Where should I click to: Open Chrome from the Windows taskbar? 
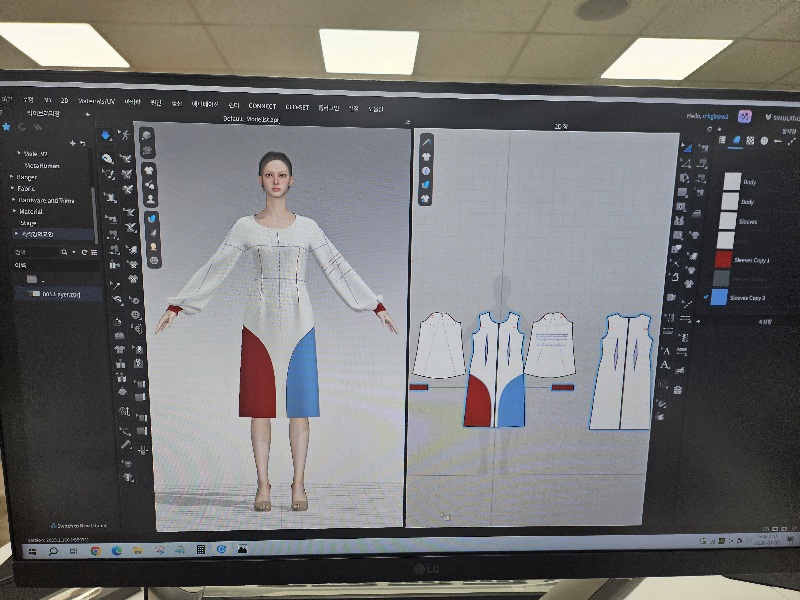pos(95,550)
